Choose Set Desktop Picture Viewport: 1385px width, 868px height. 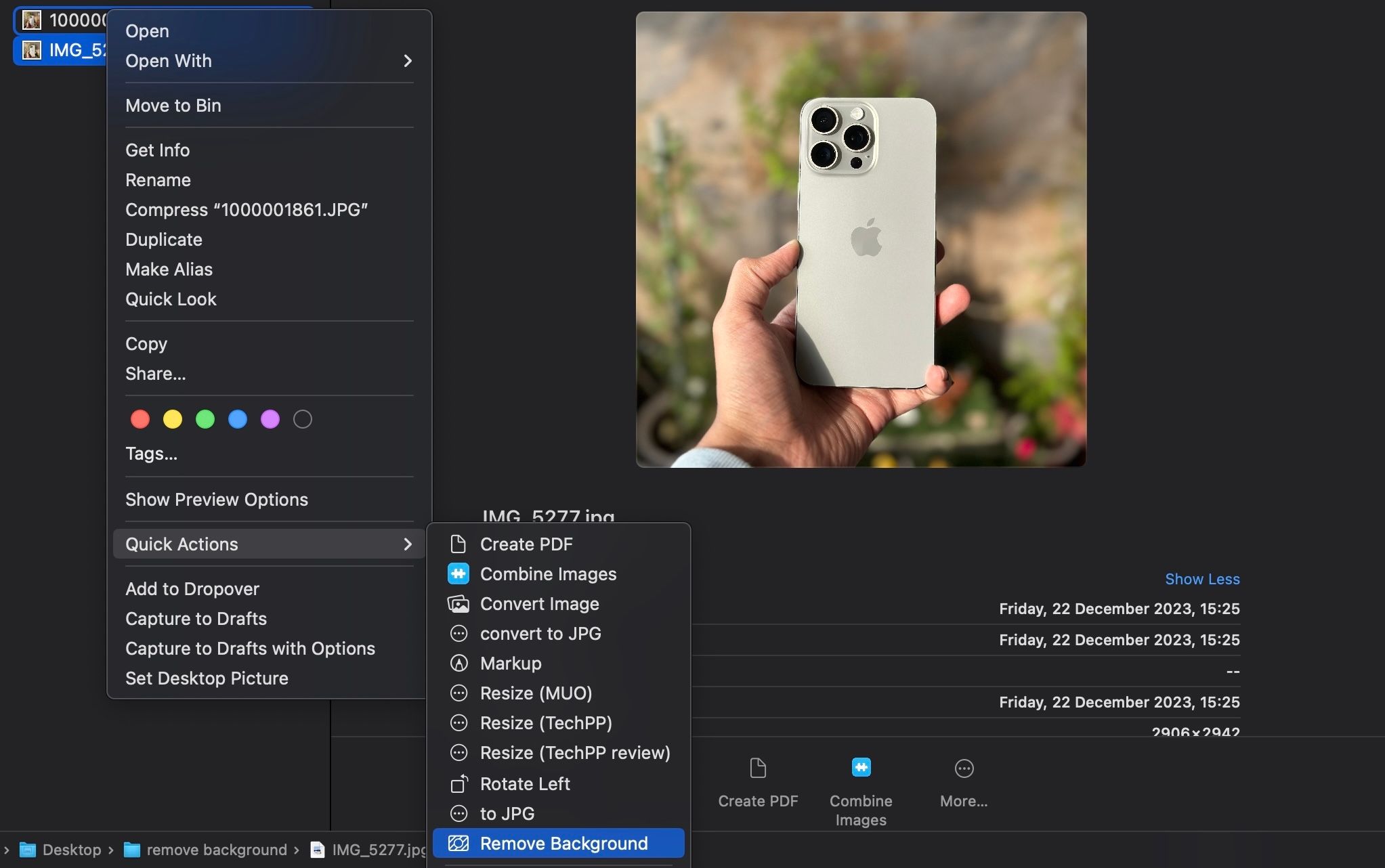coord(207,678)
